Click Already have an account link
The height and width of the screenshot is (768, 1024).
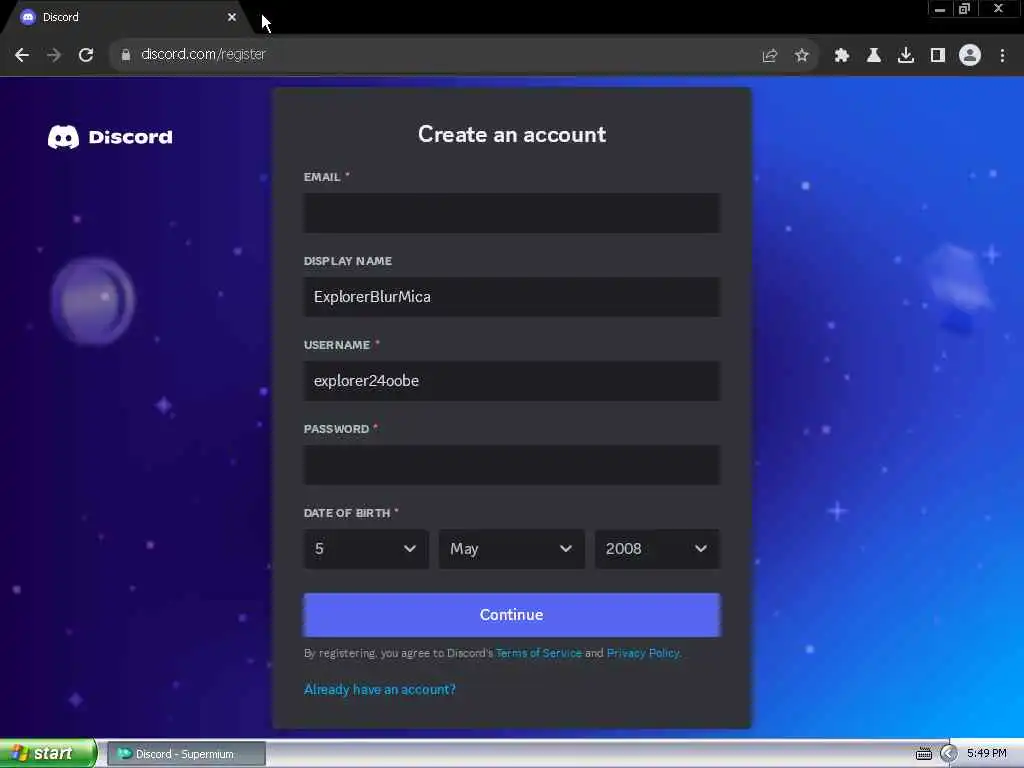click(379, 690)
